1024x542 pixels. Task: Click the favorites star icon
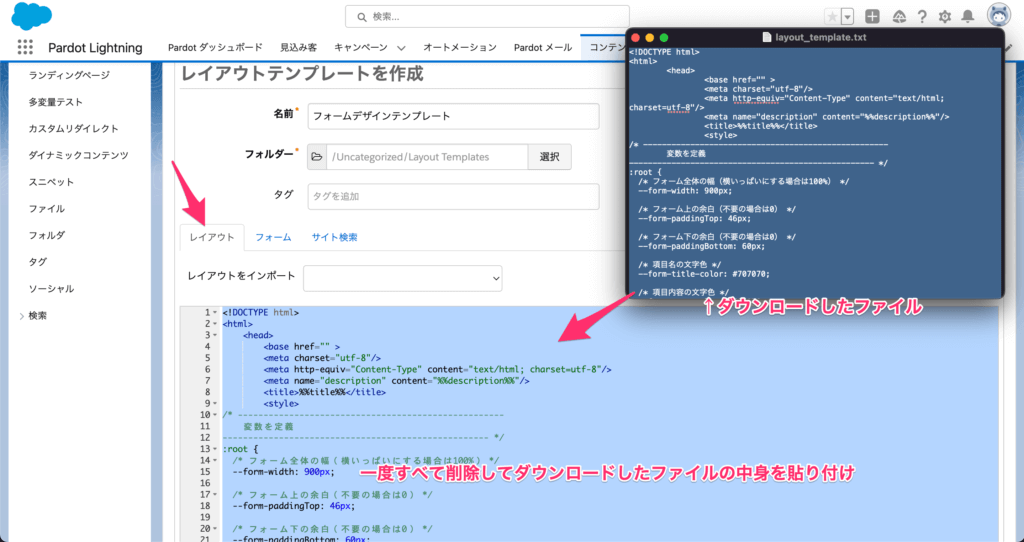tap(832, 17)
